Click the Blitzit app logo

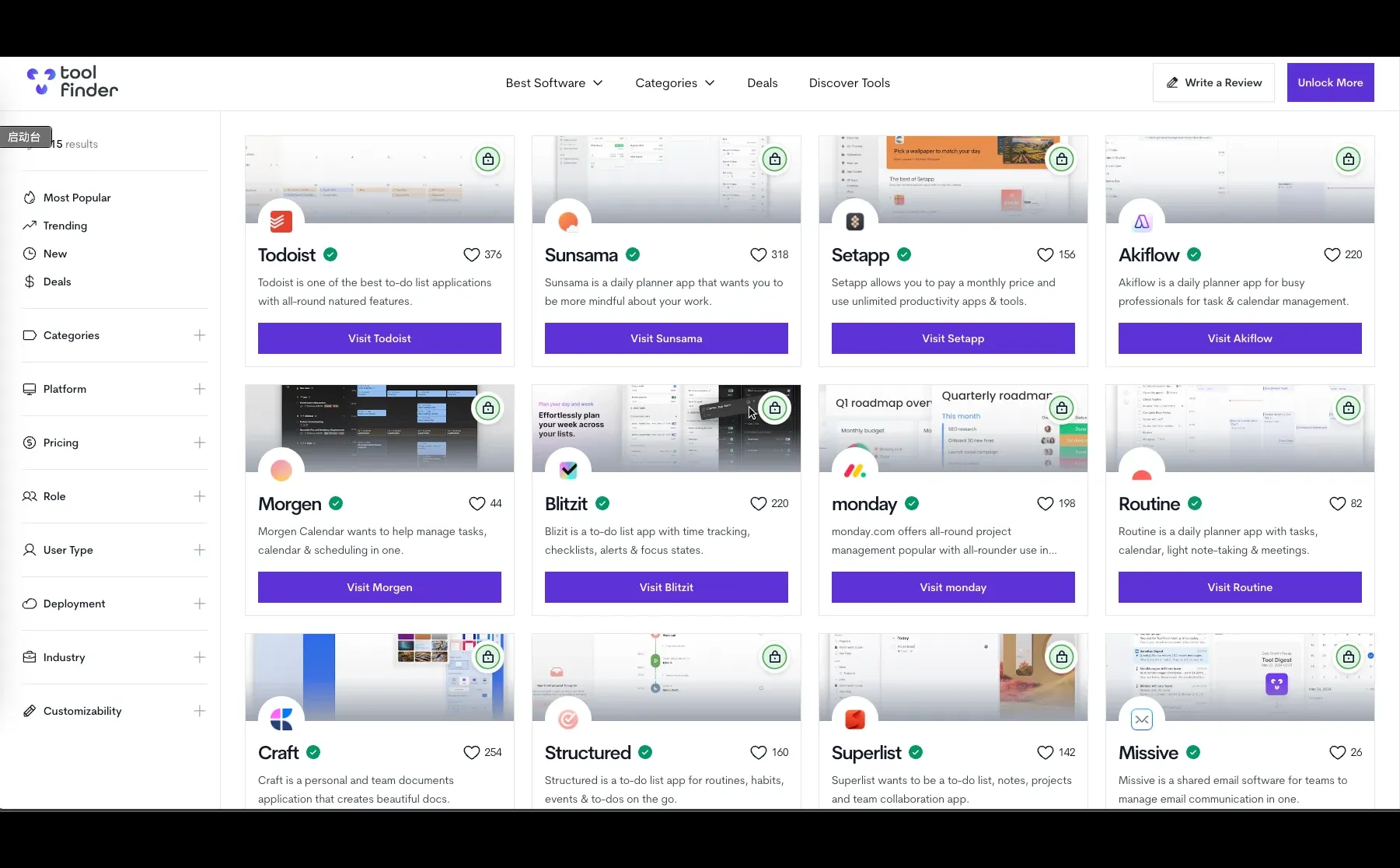(568, 471)
